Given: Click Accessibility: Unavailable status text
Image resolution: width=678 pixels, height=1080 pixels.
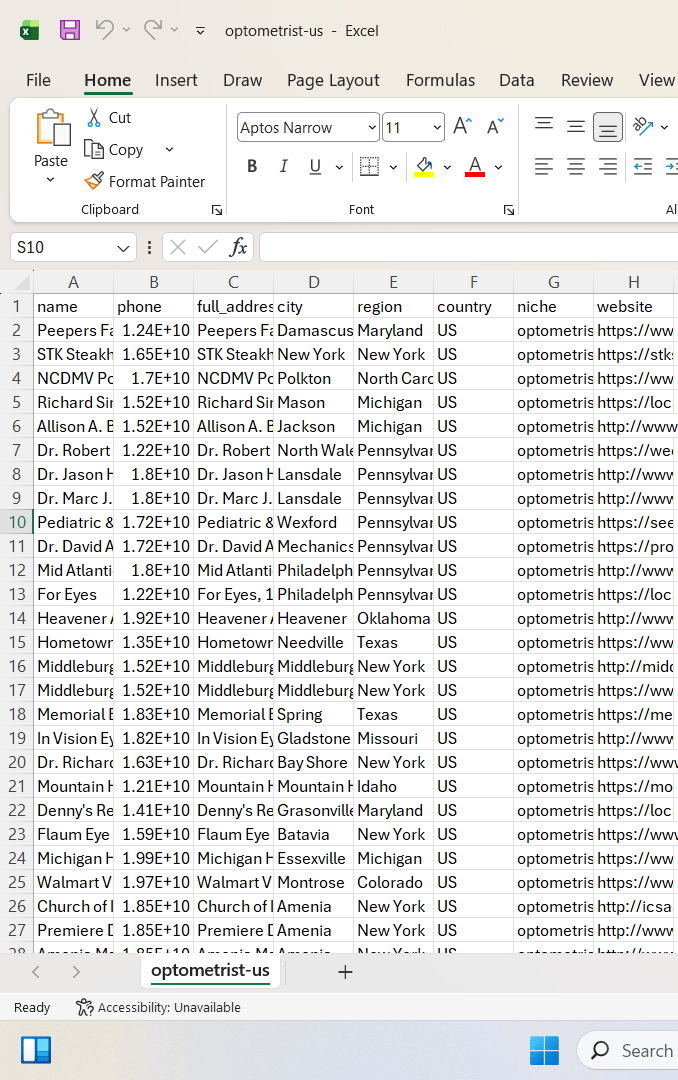Looking at the screenshot, I should (169, 1008).
